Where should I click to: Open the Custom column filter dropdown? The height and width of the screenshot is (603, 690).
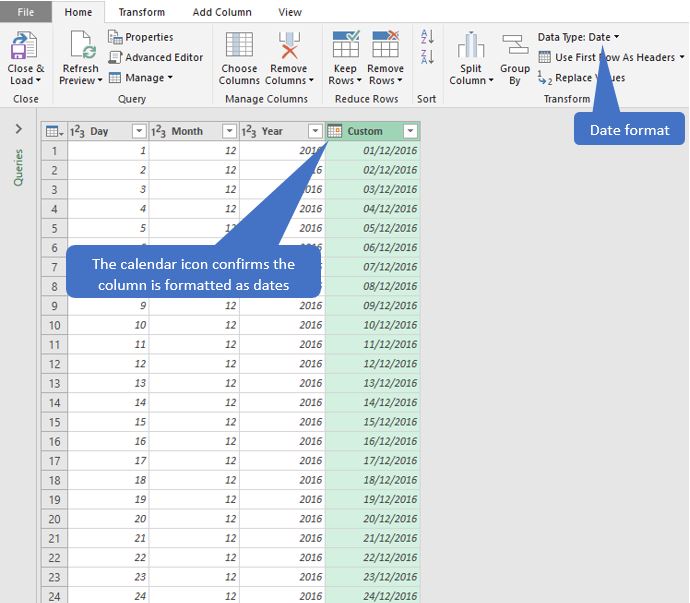pos(410,131)
